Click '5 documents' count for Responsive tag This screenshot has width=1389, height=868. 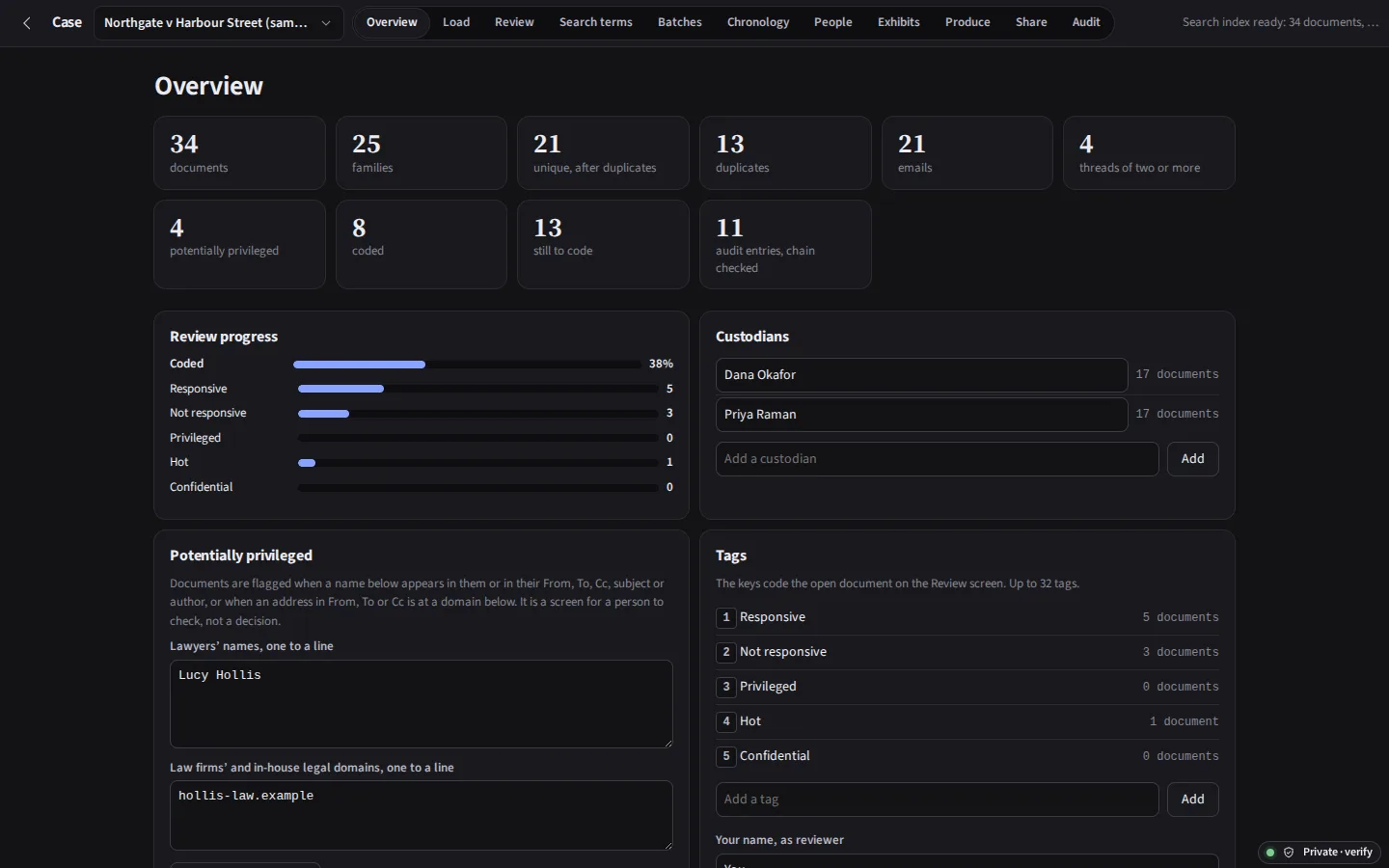point(1181,617)
